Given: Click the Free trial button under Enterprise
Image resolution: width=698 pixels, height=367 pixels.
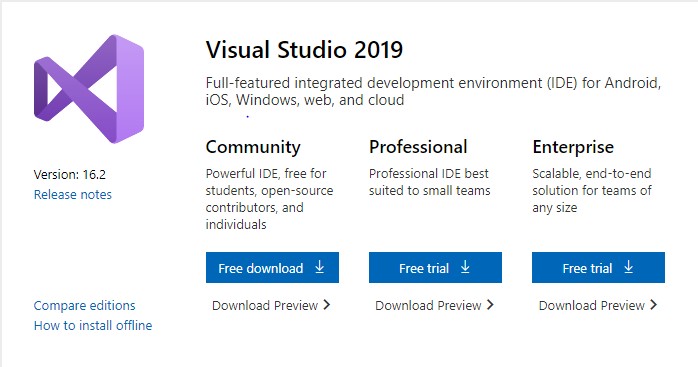Looking at the screenshot, I should [x=598, y=268].
